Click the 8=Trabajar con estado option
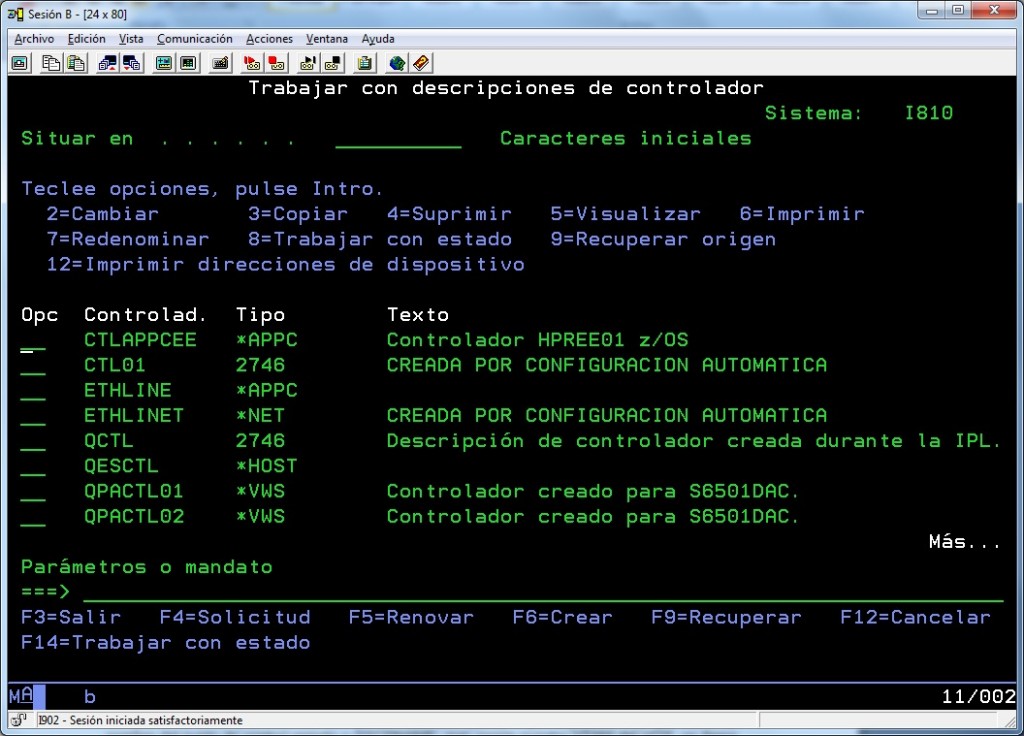 pos(380,239)
